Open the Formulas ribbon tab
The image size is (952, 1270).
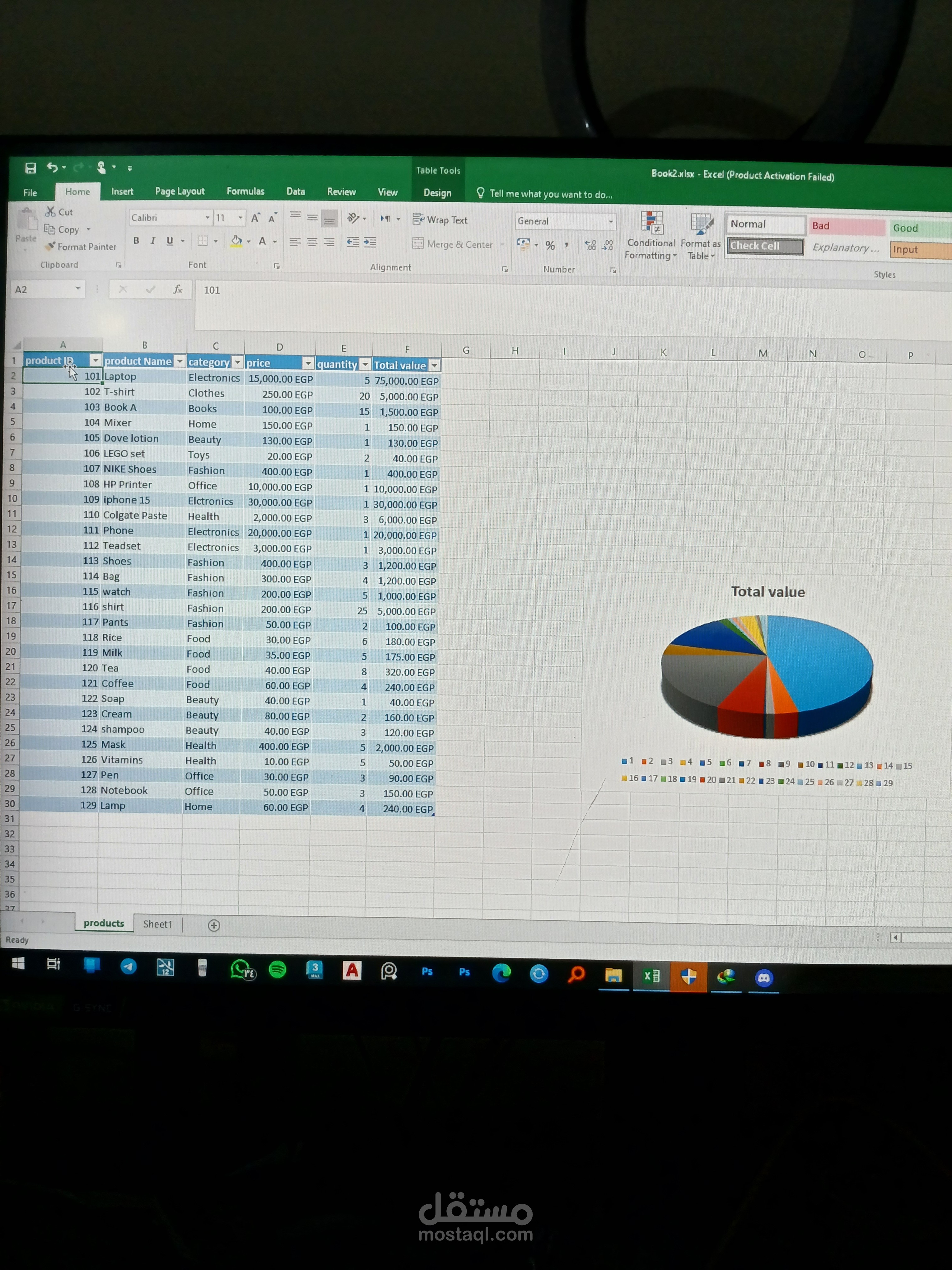(x=245, y=191)
